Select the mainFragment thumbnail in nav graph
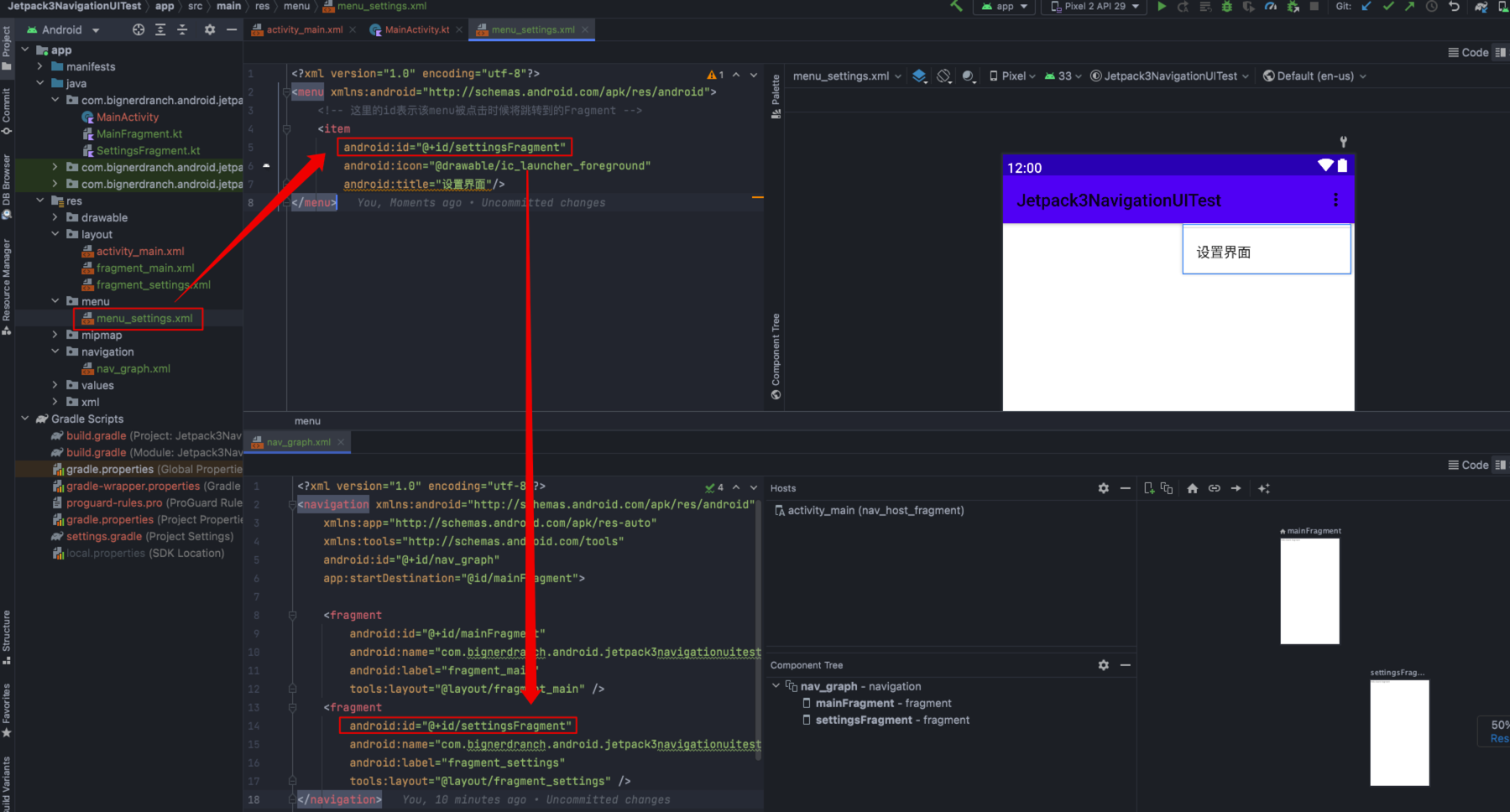This screenshot has width=1510, height=812. pos(1309,591)
